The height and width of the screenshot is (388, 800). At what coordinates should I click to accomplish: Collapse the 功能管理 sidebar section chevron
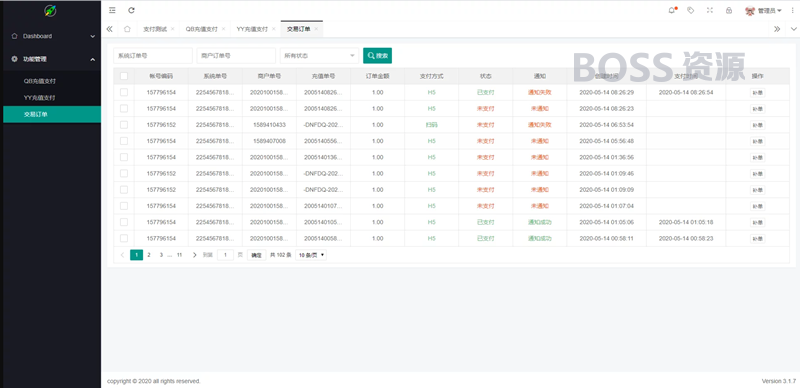click(x=92, y=60)
